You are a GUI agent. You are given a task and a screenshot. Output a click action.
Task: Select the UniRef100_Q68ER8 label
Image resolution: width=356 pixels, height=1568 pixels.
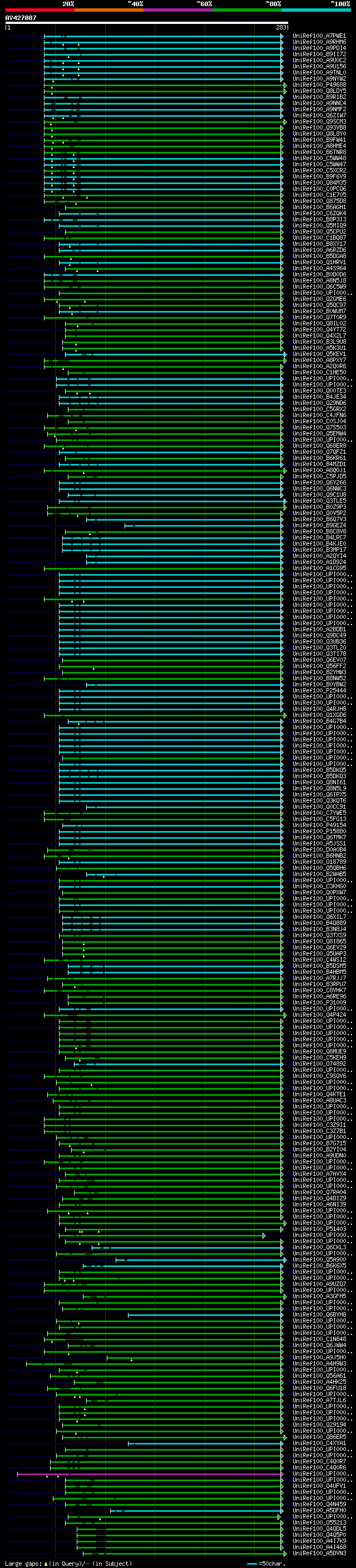[x=319, y=446]
